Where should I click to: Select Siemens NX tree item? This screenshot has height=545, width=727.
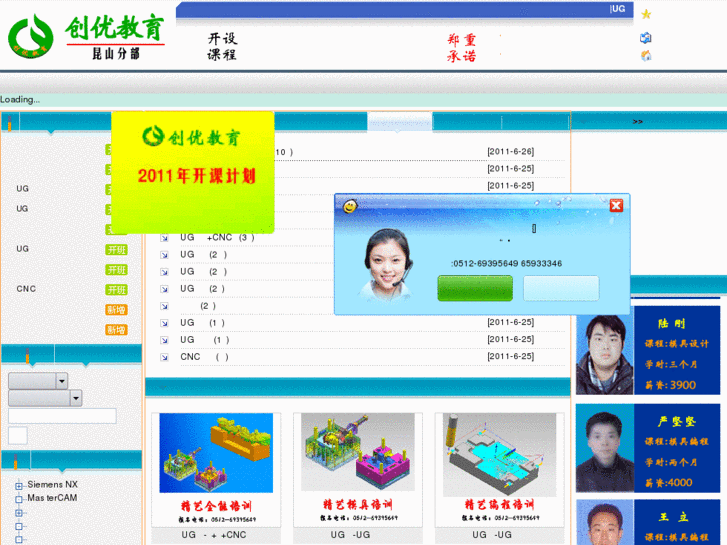[52, 484]
